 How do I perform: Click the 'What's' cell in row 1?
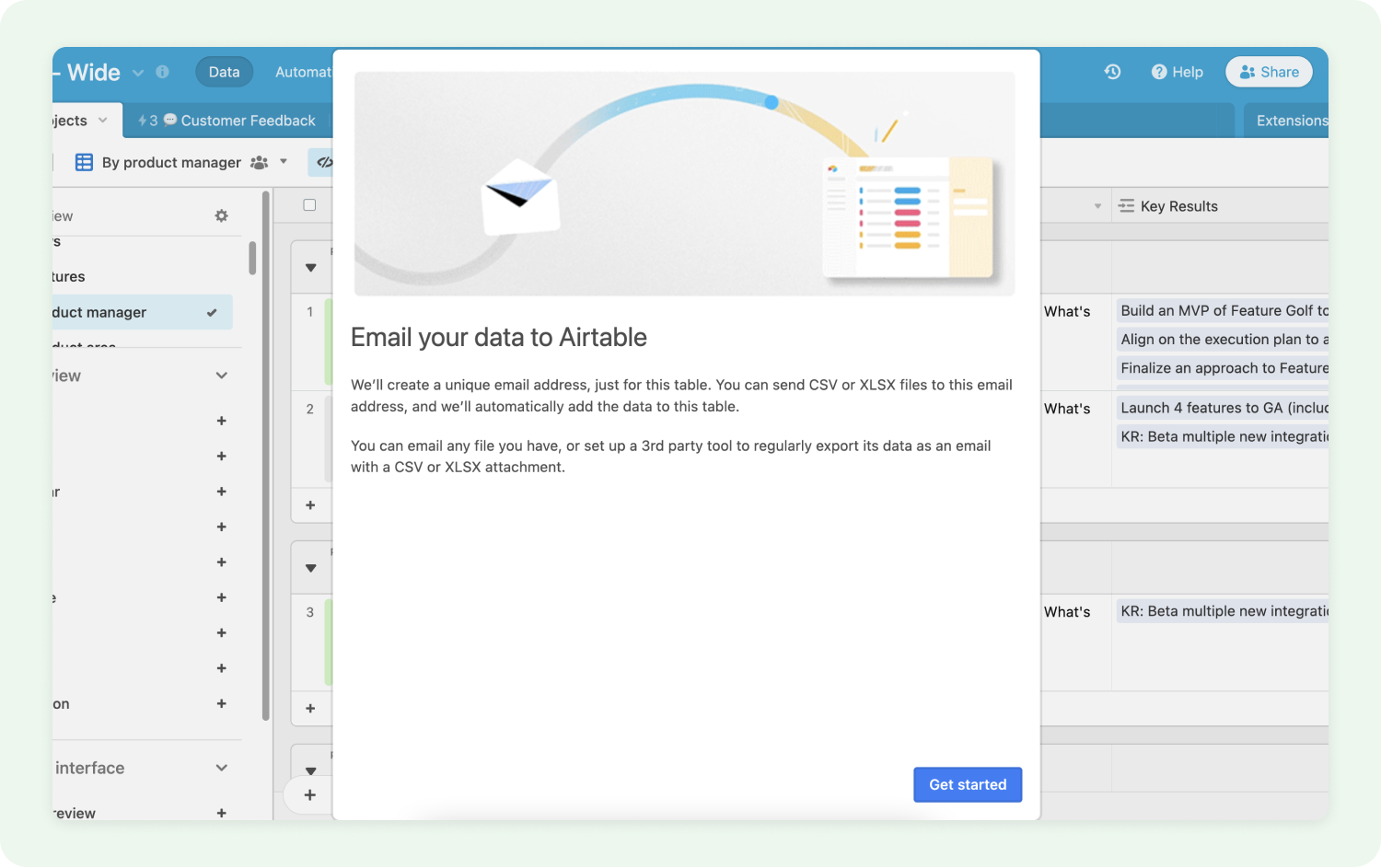[1067, 312]
